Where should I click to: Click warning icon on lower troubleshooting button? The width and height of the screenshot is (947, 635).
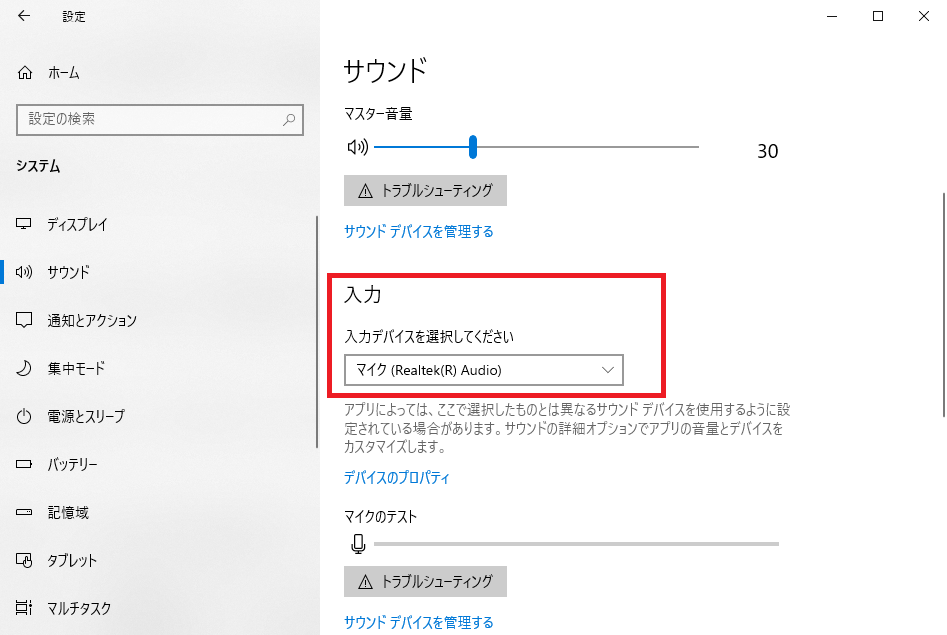365,582
